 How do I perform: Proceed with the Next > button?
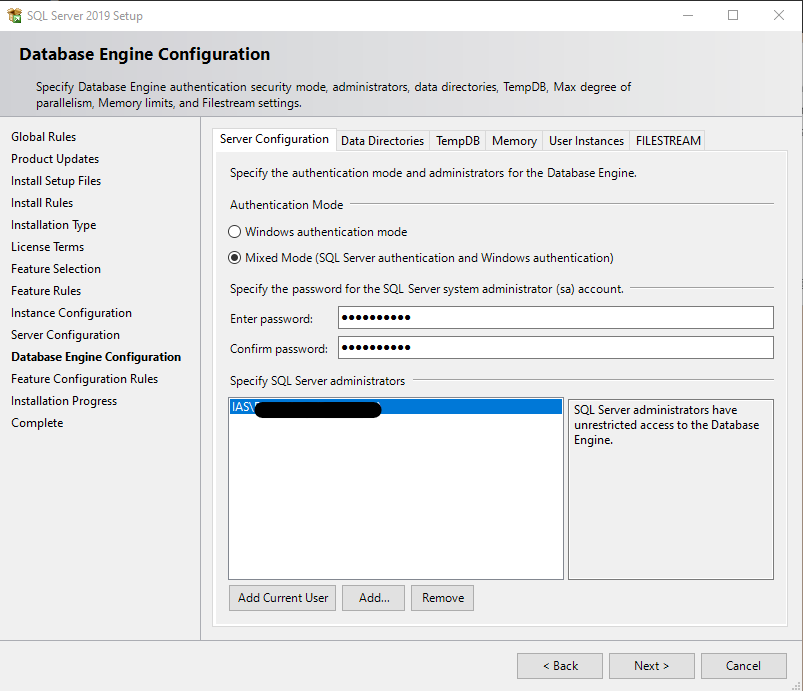(651, 666)
